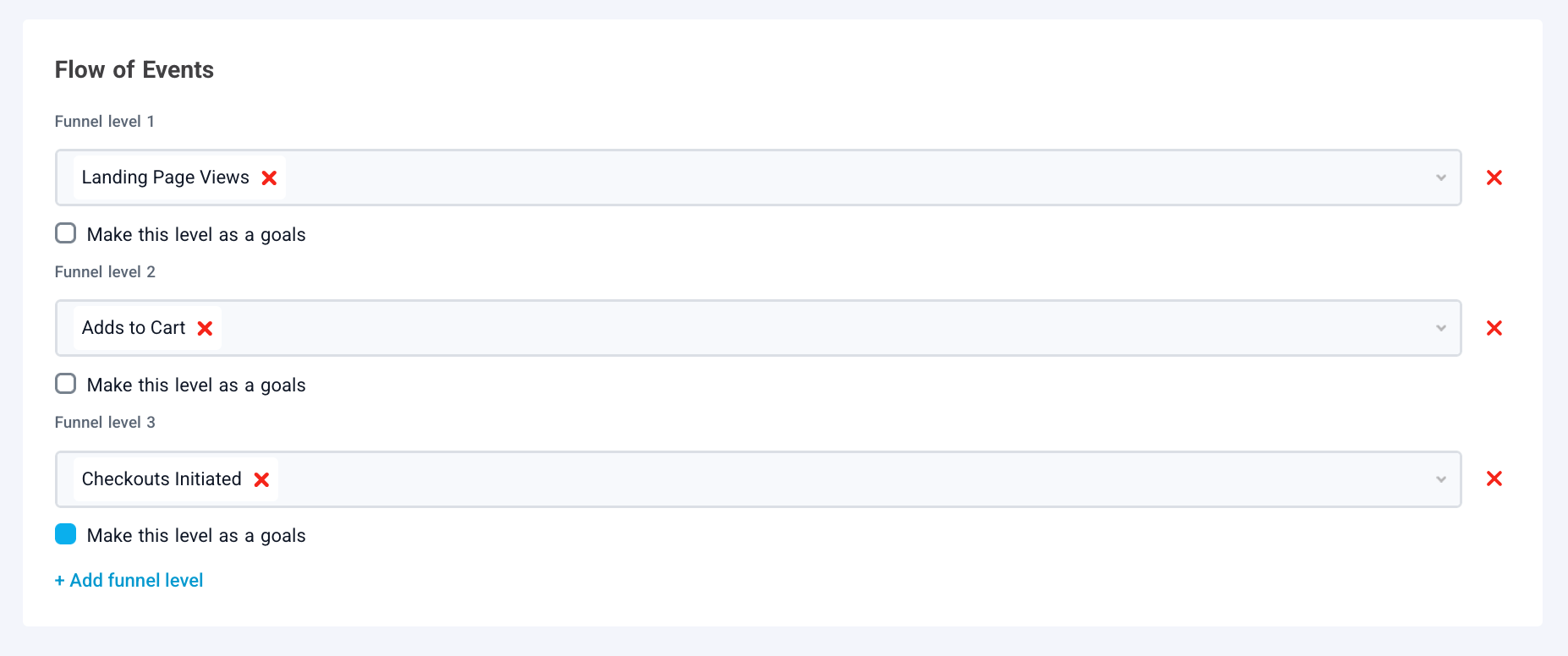Viewport: 1568px width, 656px height.
Task: Remove the Adds to Cart tag
Action: tap(205, 328)
